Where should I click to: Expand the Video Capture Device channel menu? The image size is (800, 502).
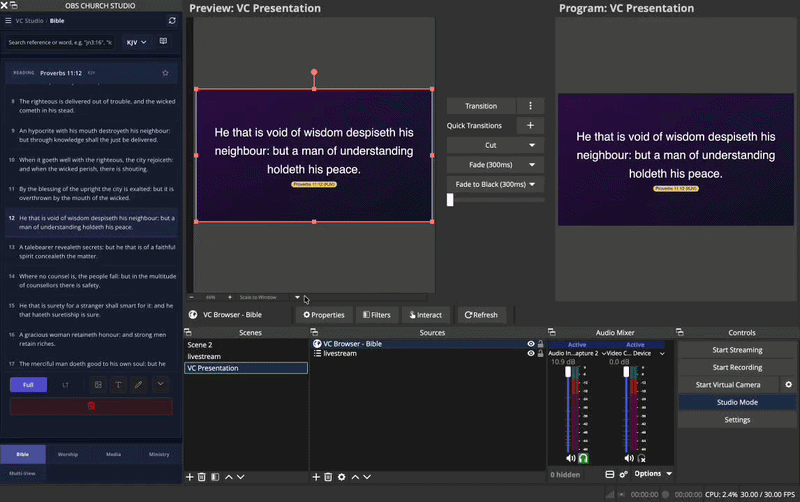pyautogui.click(x=662, y=353)
